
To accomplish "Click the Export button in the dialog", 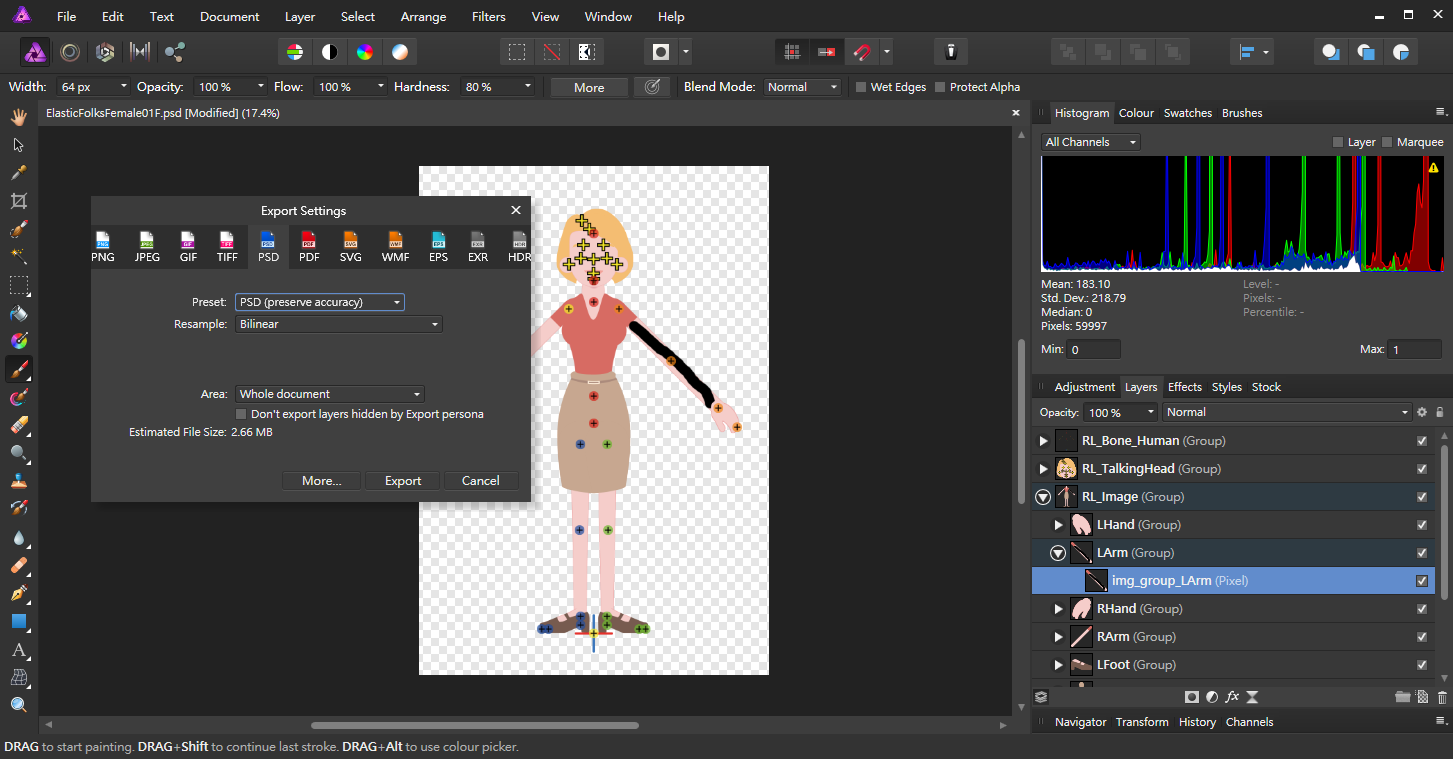I will point(403,481).
